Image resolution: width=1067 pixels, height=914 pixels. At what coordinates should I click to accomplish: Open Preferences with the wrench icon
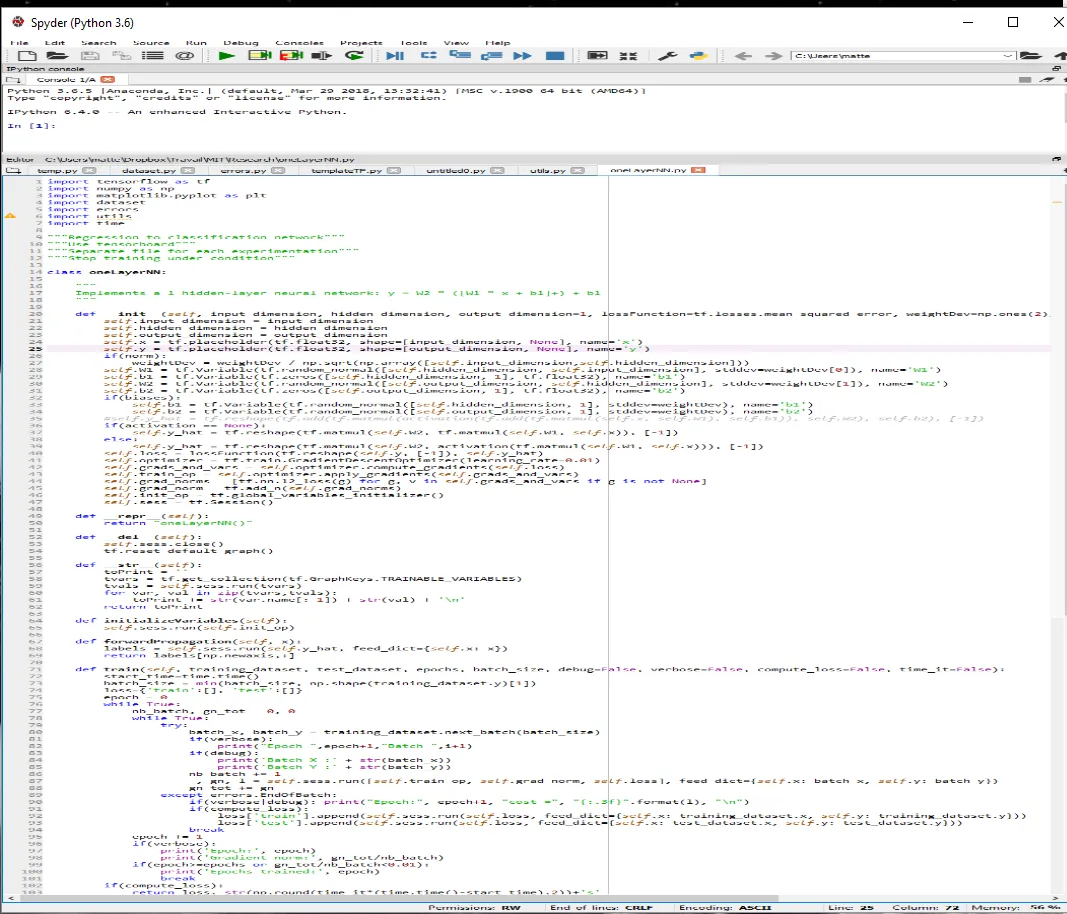667,56
